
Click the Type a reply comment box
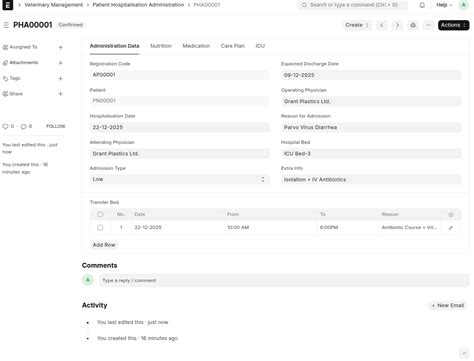coord(284,280)
